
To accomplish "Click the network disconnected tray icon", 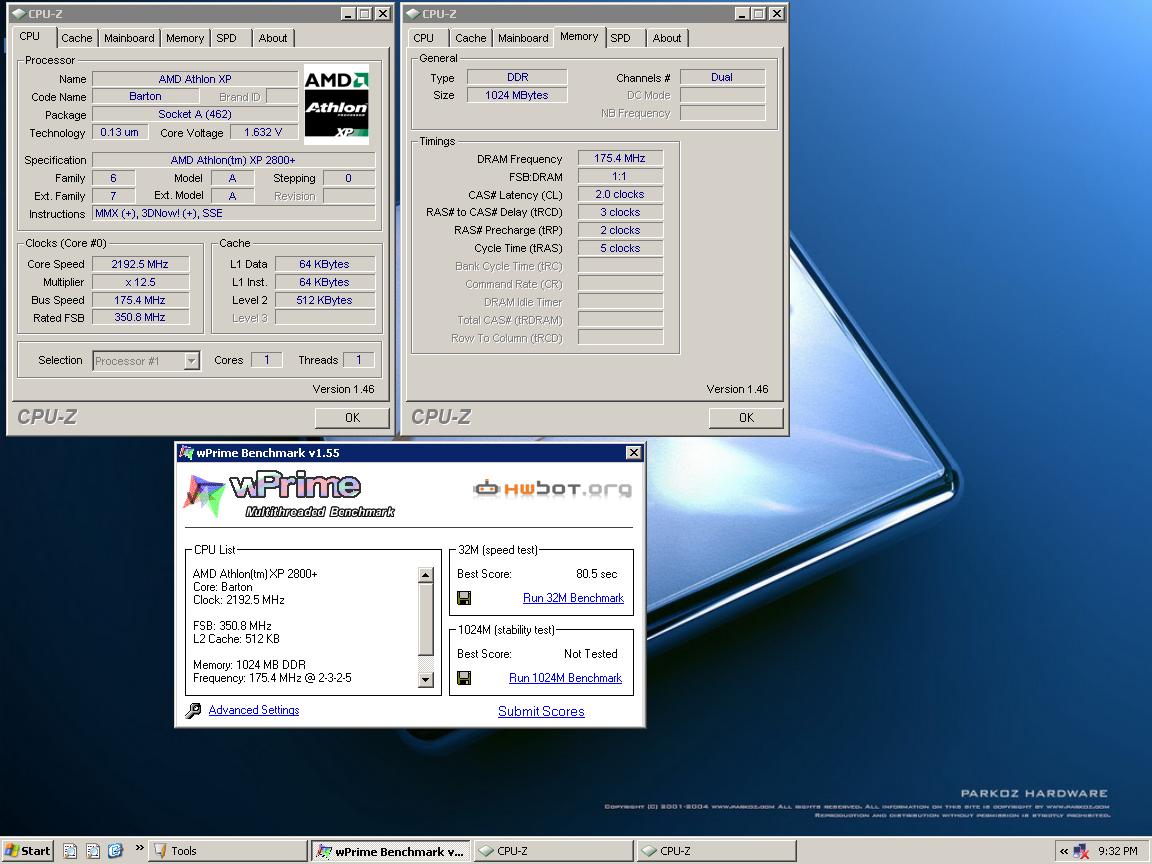I will (x=1081, y=852).
